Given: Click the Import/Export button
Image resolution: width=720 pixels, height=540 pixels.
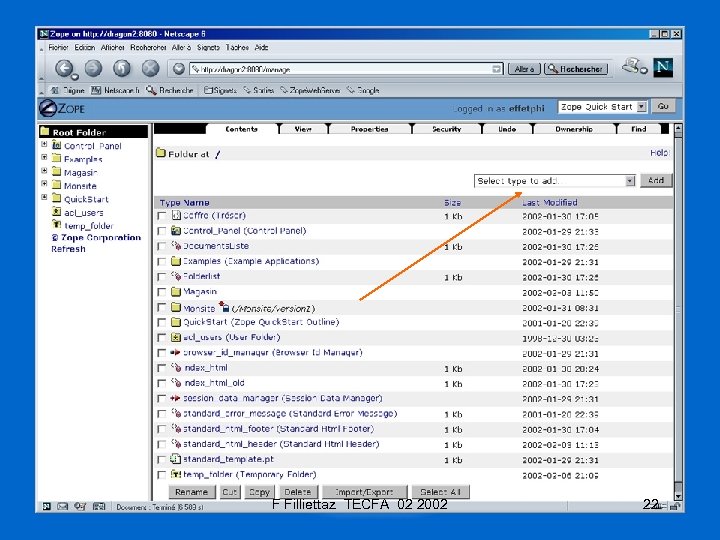Looking at the screenshot, I should 365,492.
